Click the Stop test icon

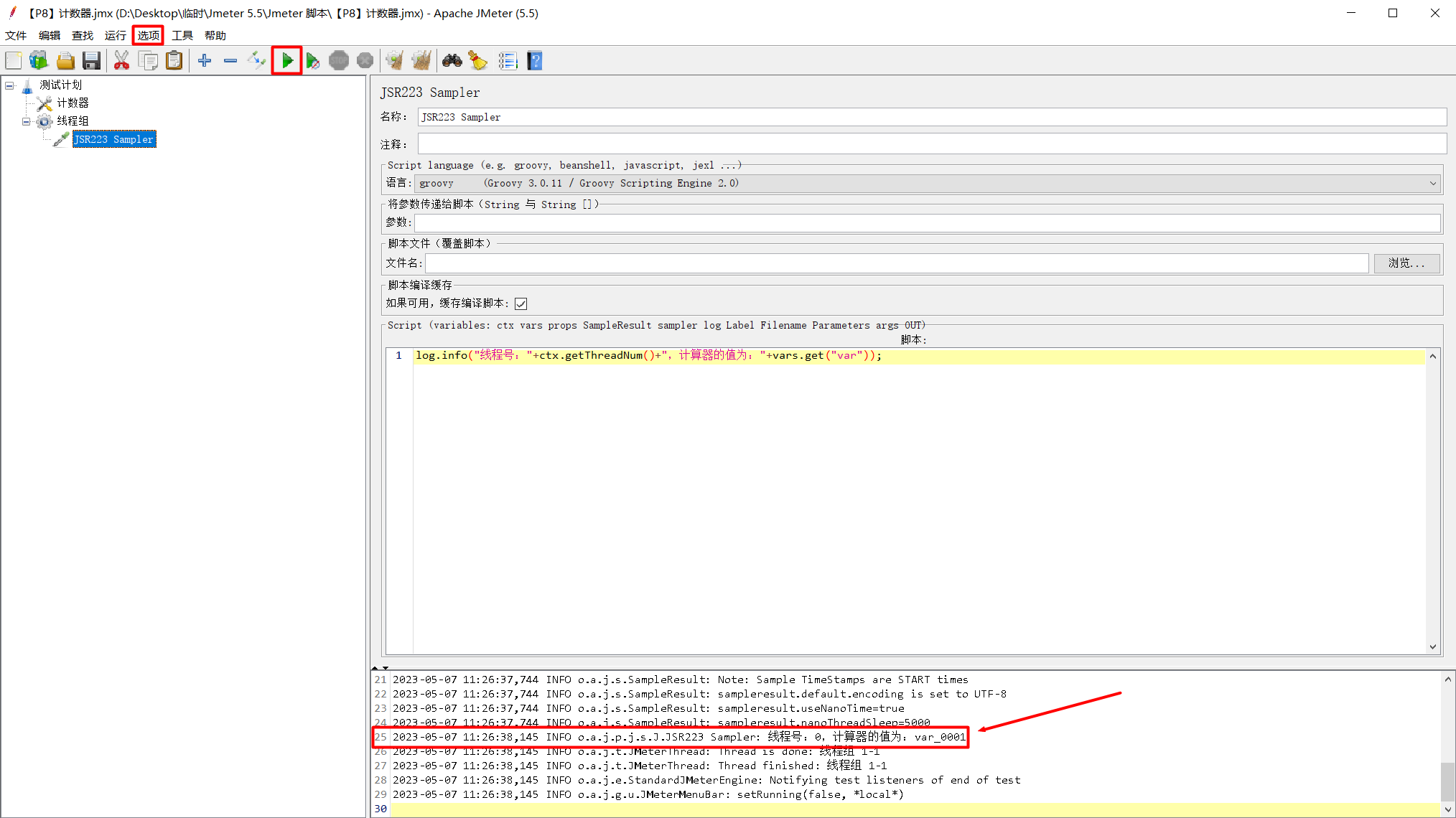pyautogui.click(x=339, y=61)
